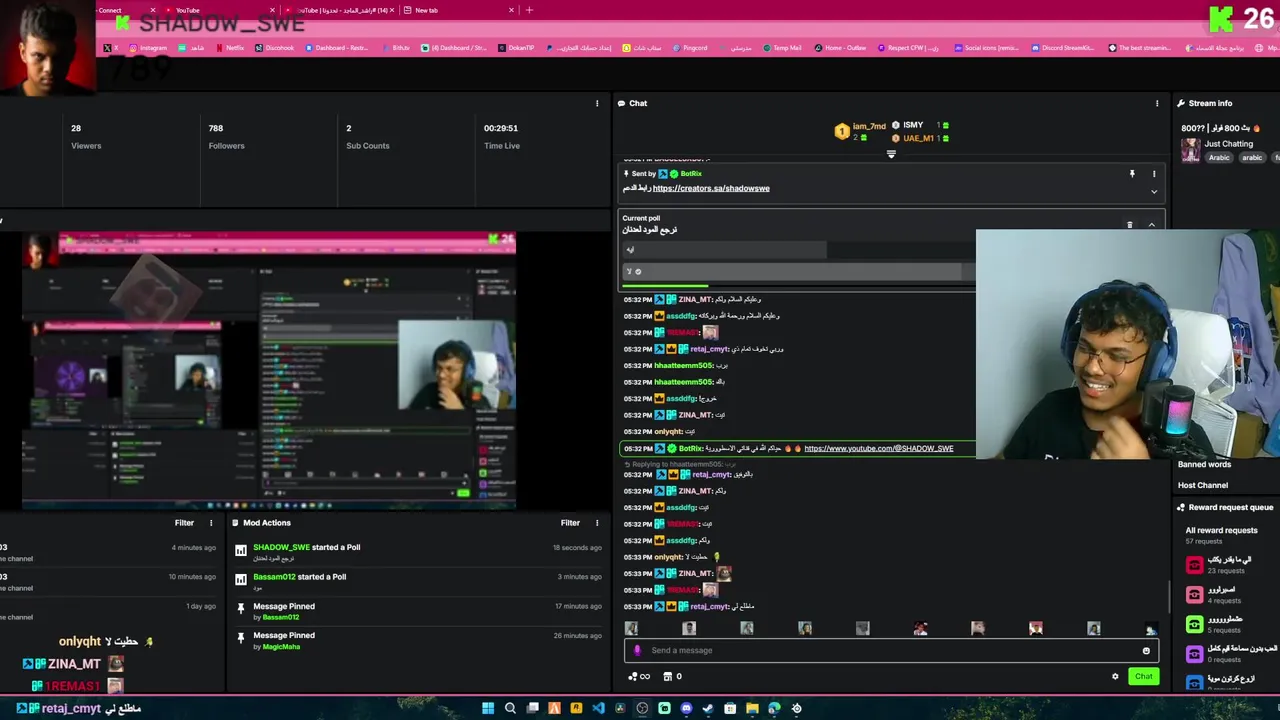Viewport: 1280px width, 720px height.
Task: Open Host Channel section
Action: pos(1203,485)
